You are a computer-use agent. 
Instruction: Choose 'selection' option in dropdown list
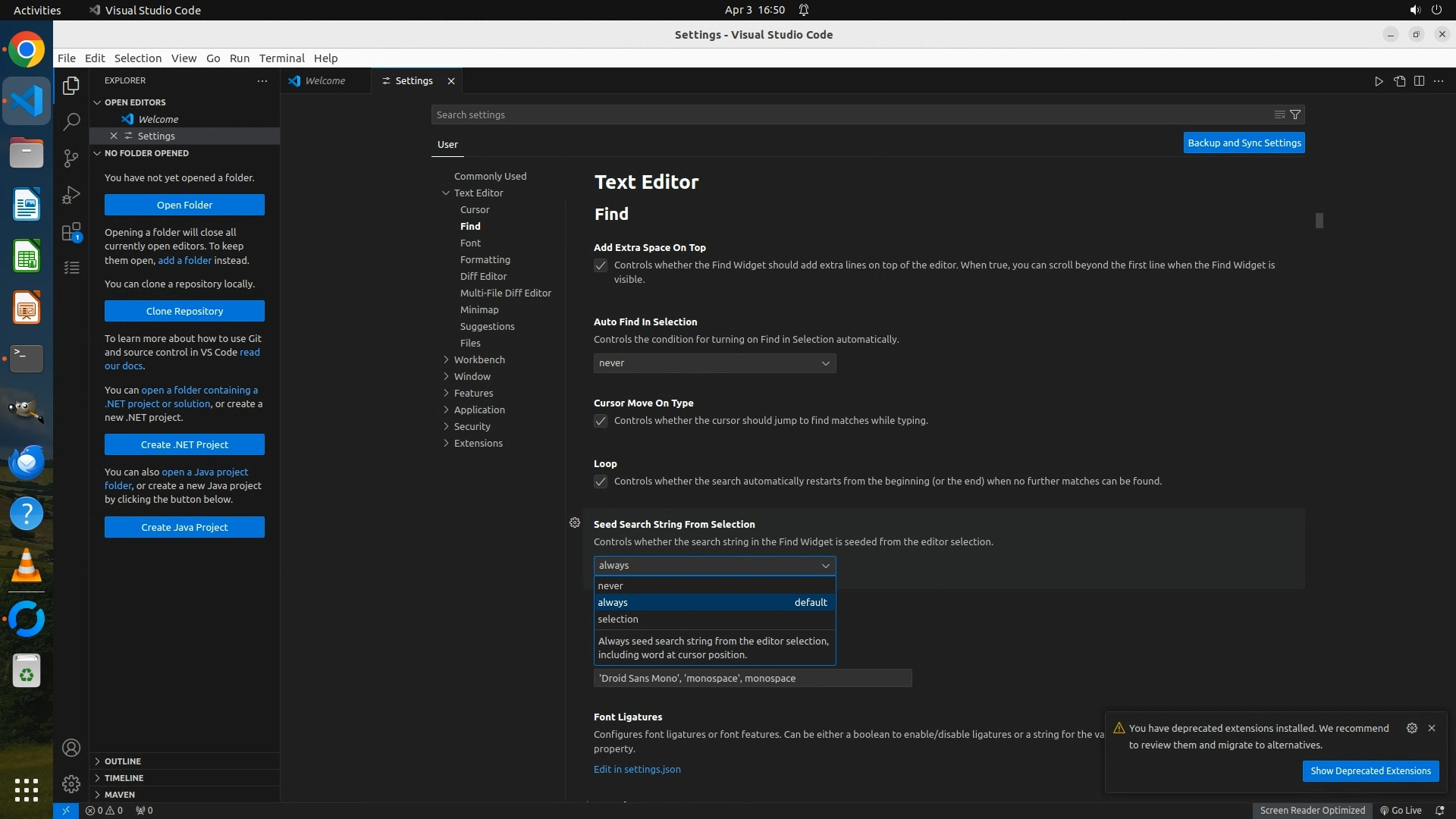(618, 619)
